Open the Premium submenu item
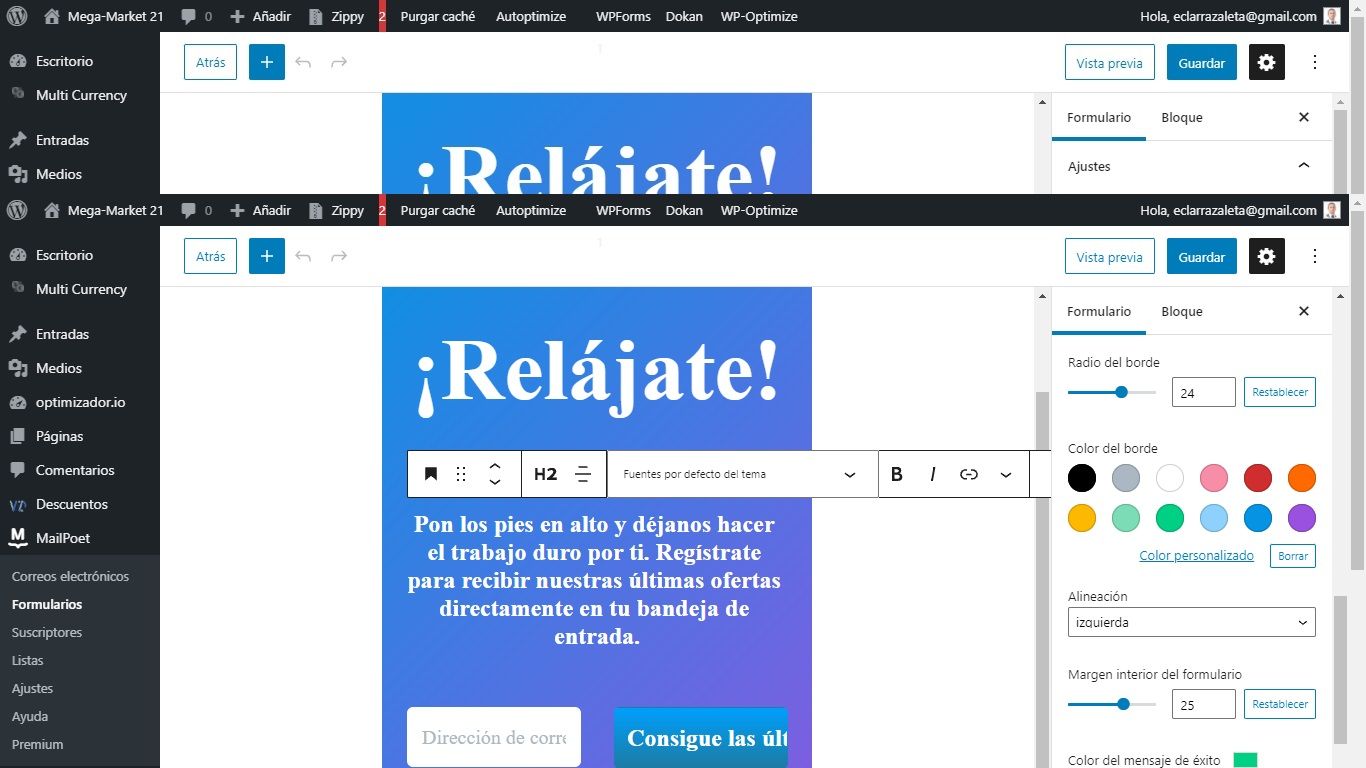 (38, 744)
